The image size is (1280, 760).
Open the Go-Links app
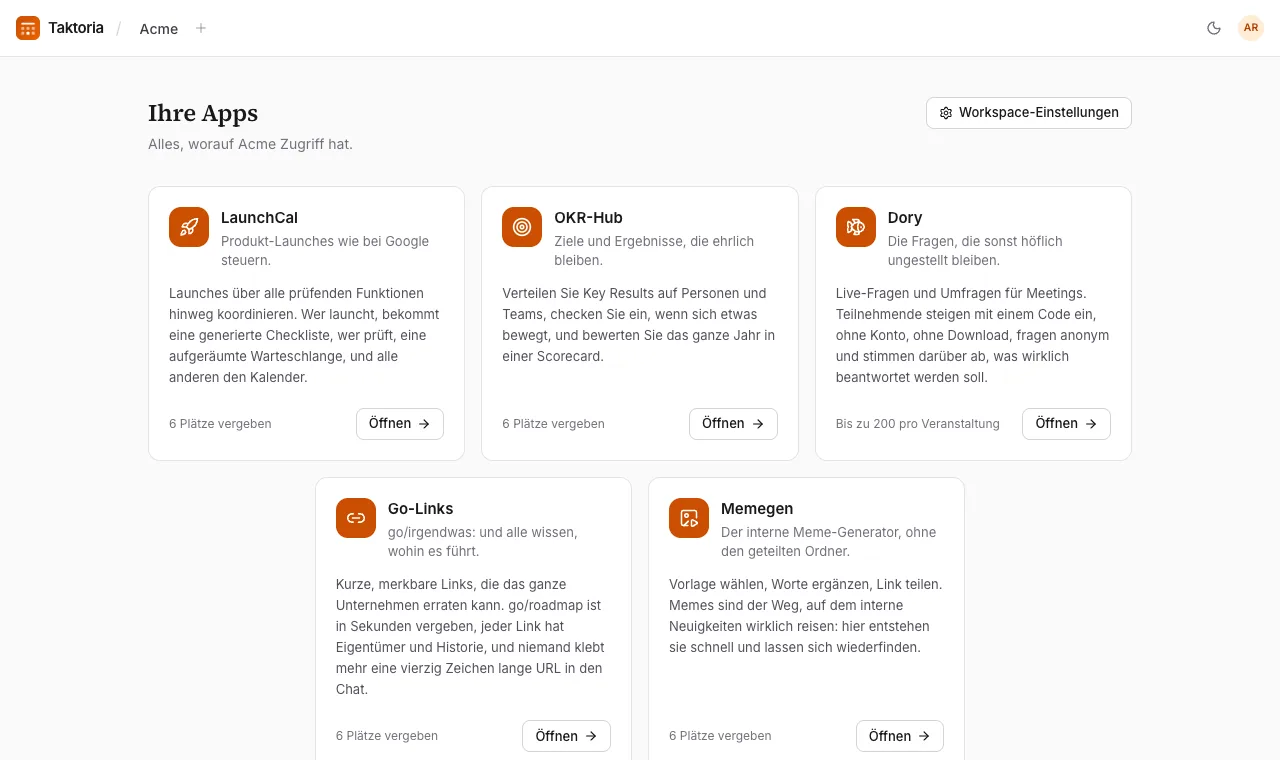coord(566,736)
